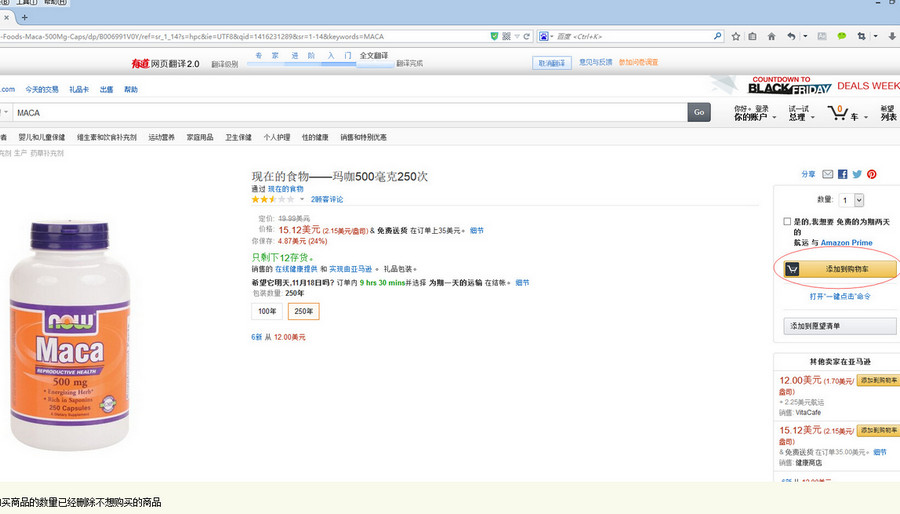Open the address bar history dropdown arrow
The image size is (900, 514).
click(x=517, y=36)
